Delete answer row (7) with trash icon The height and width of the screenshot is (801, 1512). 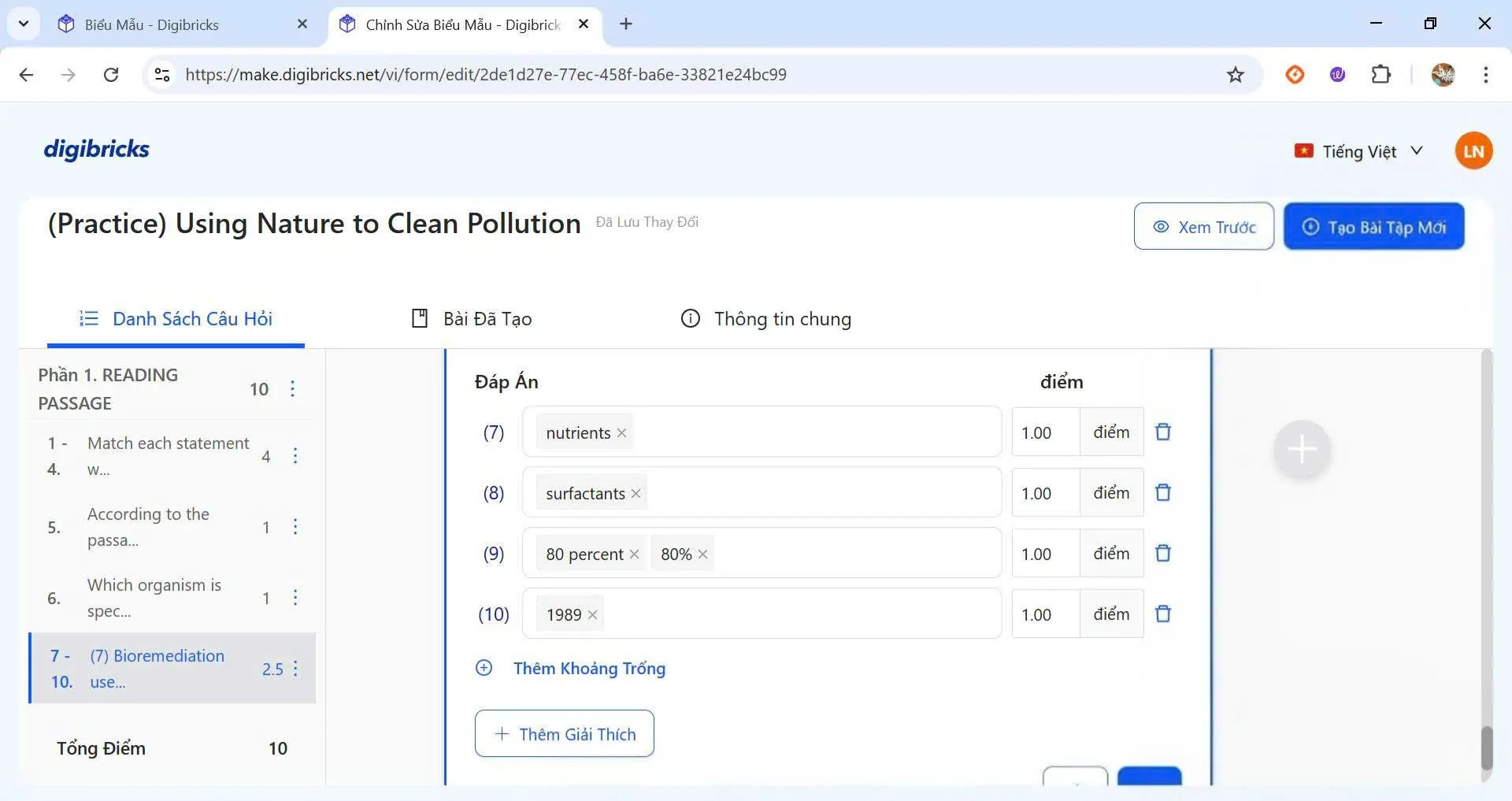coord(1162,432)
